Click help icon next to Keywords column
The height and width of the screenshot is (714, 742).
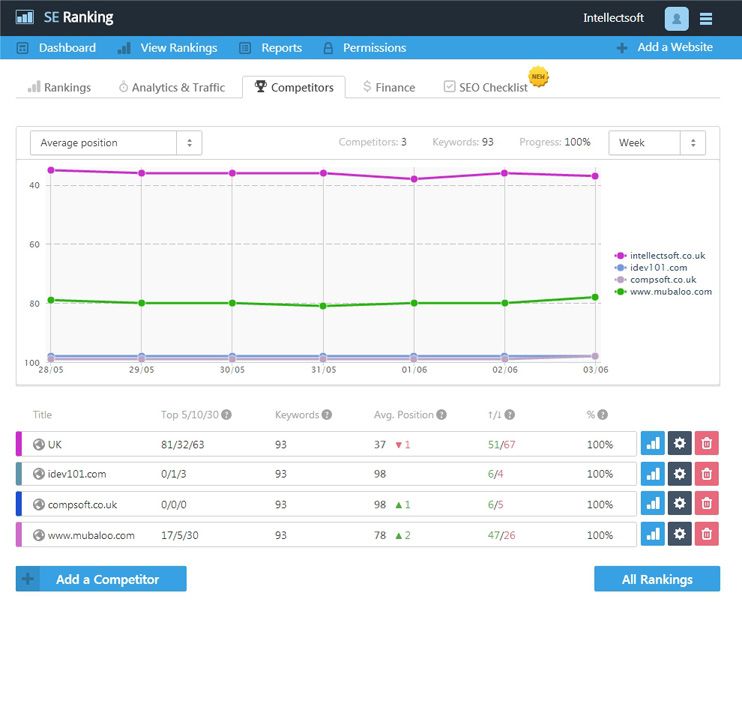click(327, 414)
